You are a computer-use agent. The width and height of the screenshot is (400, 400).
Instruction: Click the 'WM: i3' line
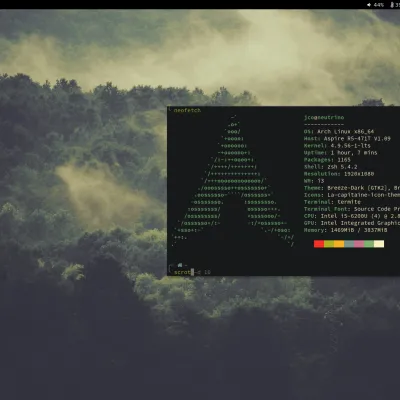pos(314,181)
